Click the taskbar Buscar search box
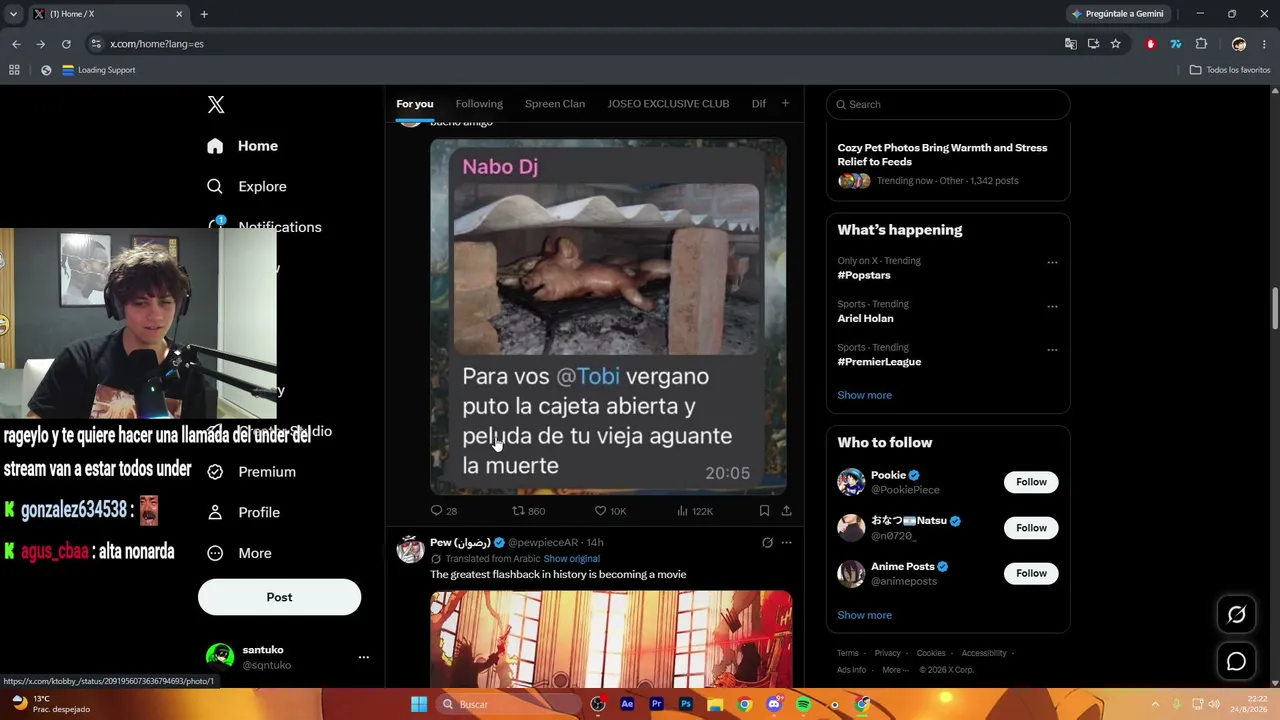Viewport: 1280px width, 720px height. click(507, 704)
